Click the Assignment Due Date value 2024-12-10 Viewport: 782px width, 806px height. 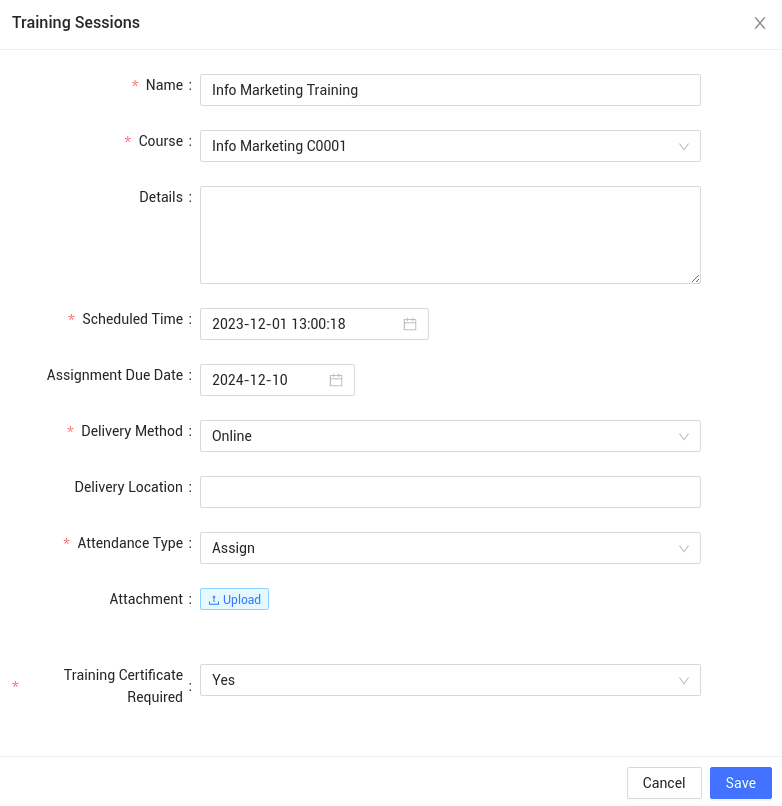250,380
